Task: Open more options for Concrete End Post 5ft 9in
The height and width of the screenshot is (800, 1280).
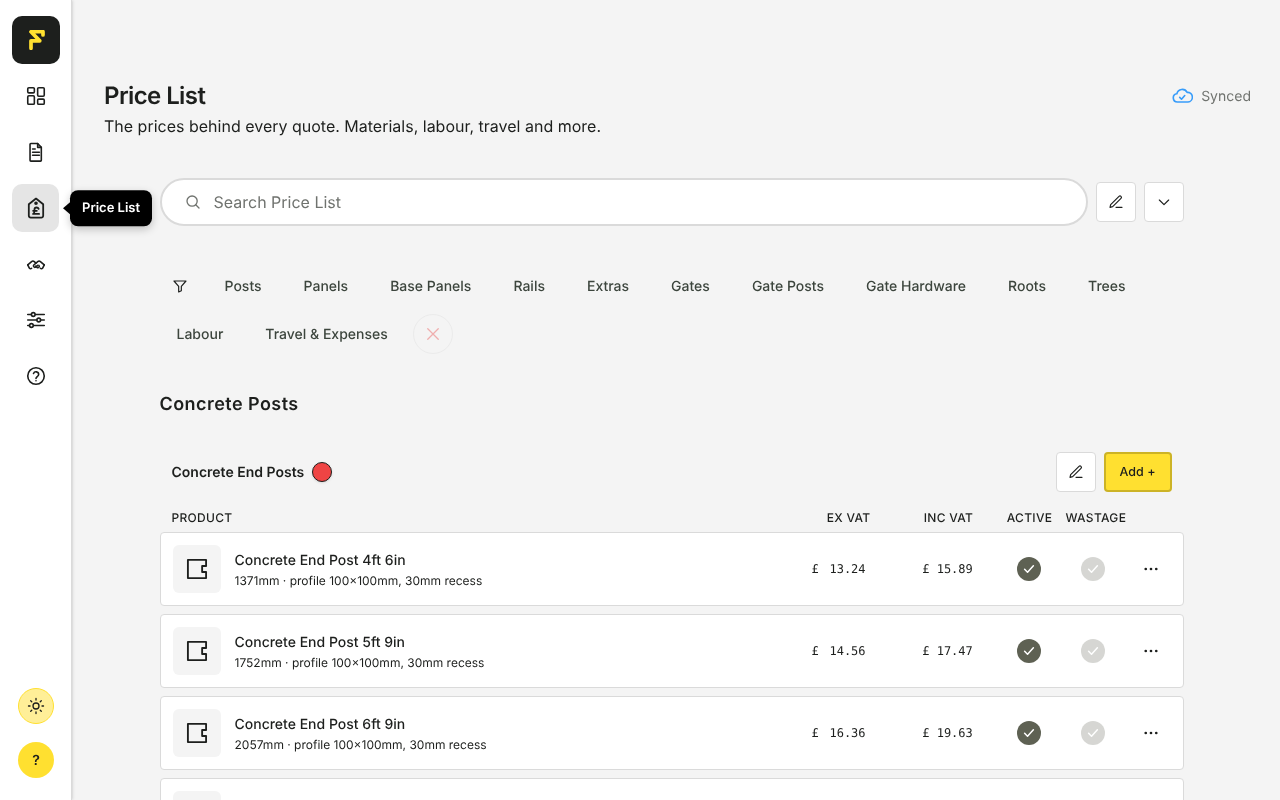Action: tap(1151, 651)
